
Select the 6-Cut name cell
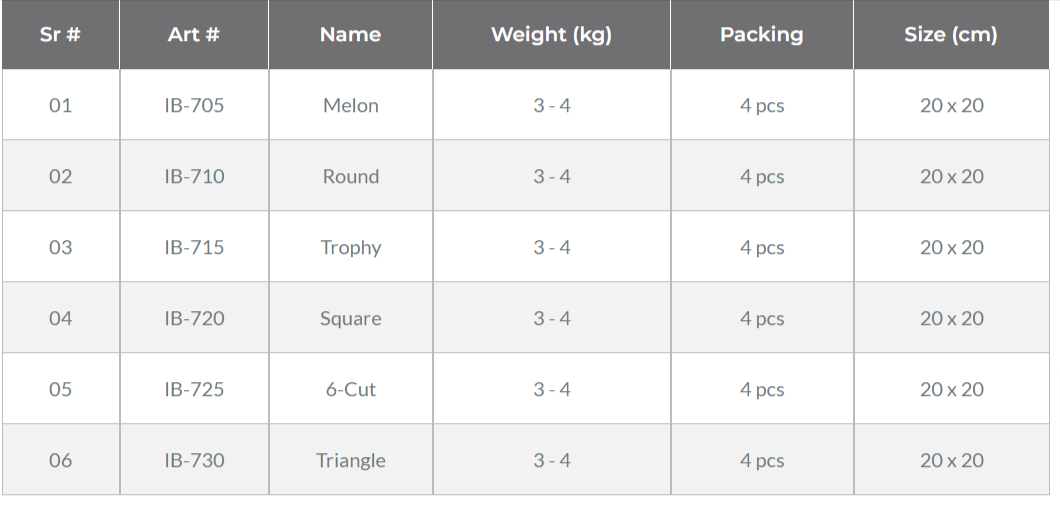[x=350, y=389]
